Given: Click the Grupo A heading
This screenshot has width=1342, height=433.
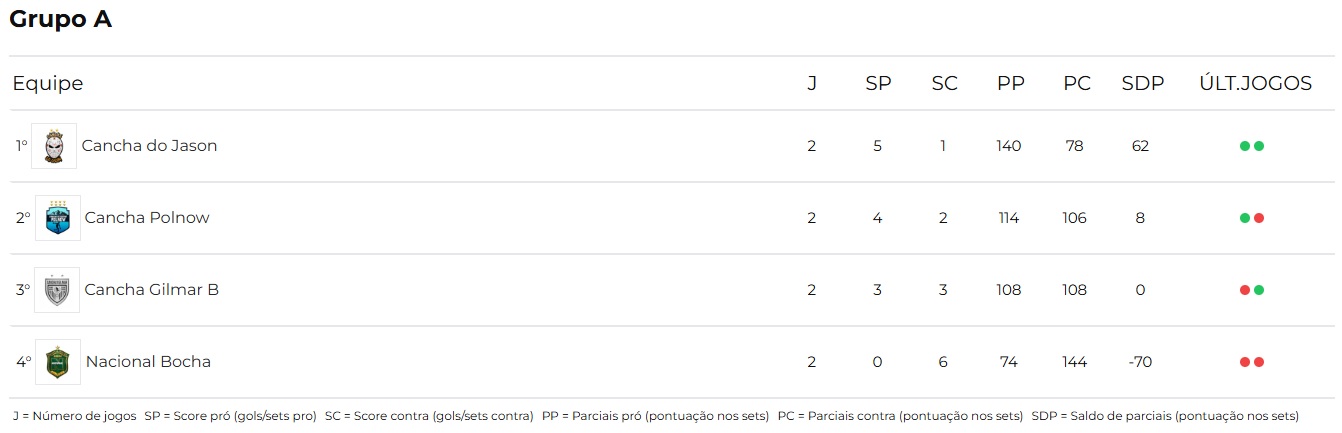Looking at the screenshot, I should pyautogui.click(x=60, y=19).
